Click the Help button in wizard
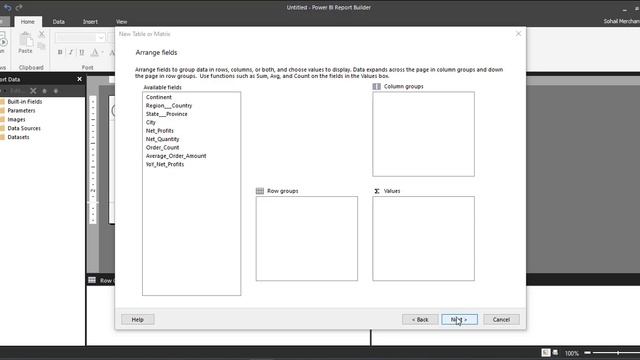 (138, 320)
